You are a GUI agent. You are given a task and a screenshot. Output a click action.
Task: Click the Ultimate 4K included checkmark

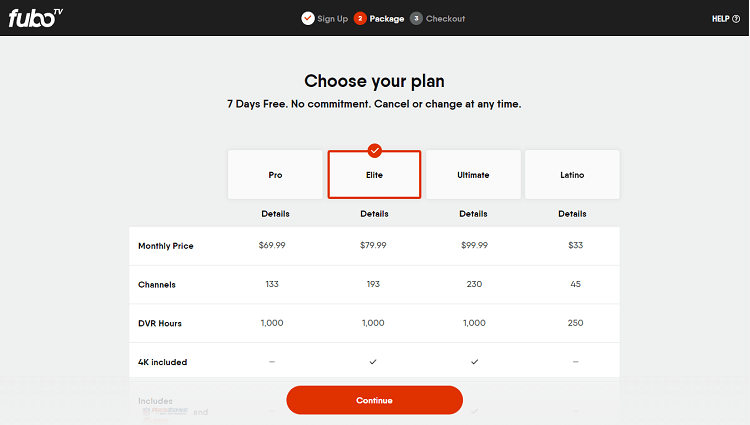pos(474,362)
